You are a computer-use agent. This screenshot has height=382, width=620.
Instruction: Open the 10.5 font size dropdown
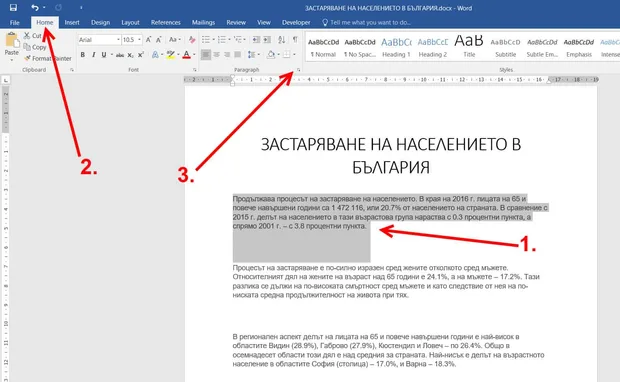coord(139,40)
